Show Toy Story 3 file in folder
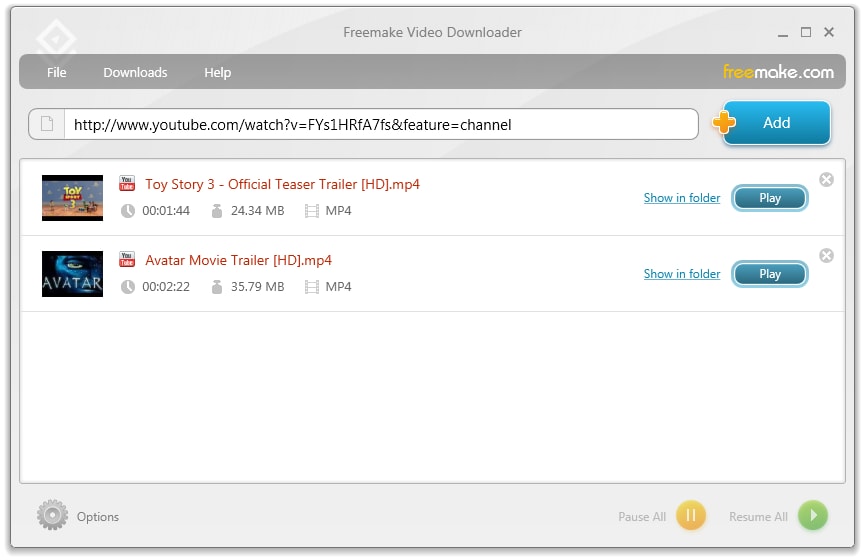Image resolution: width=865 pixels, height=560 pixels. [682, 198]
